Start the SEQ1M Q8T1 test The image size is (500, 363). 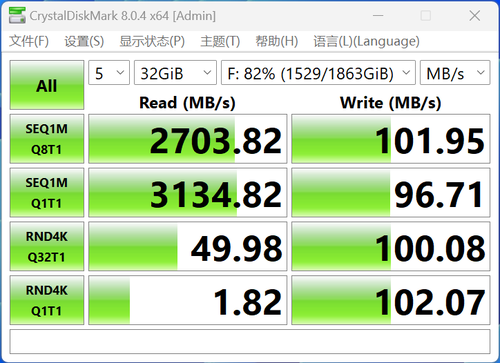pos(47,139)
